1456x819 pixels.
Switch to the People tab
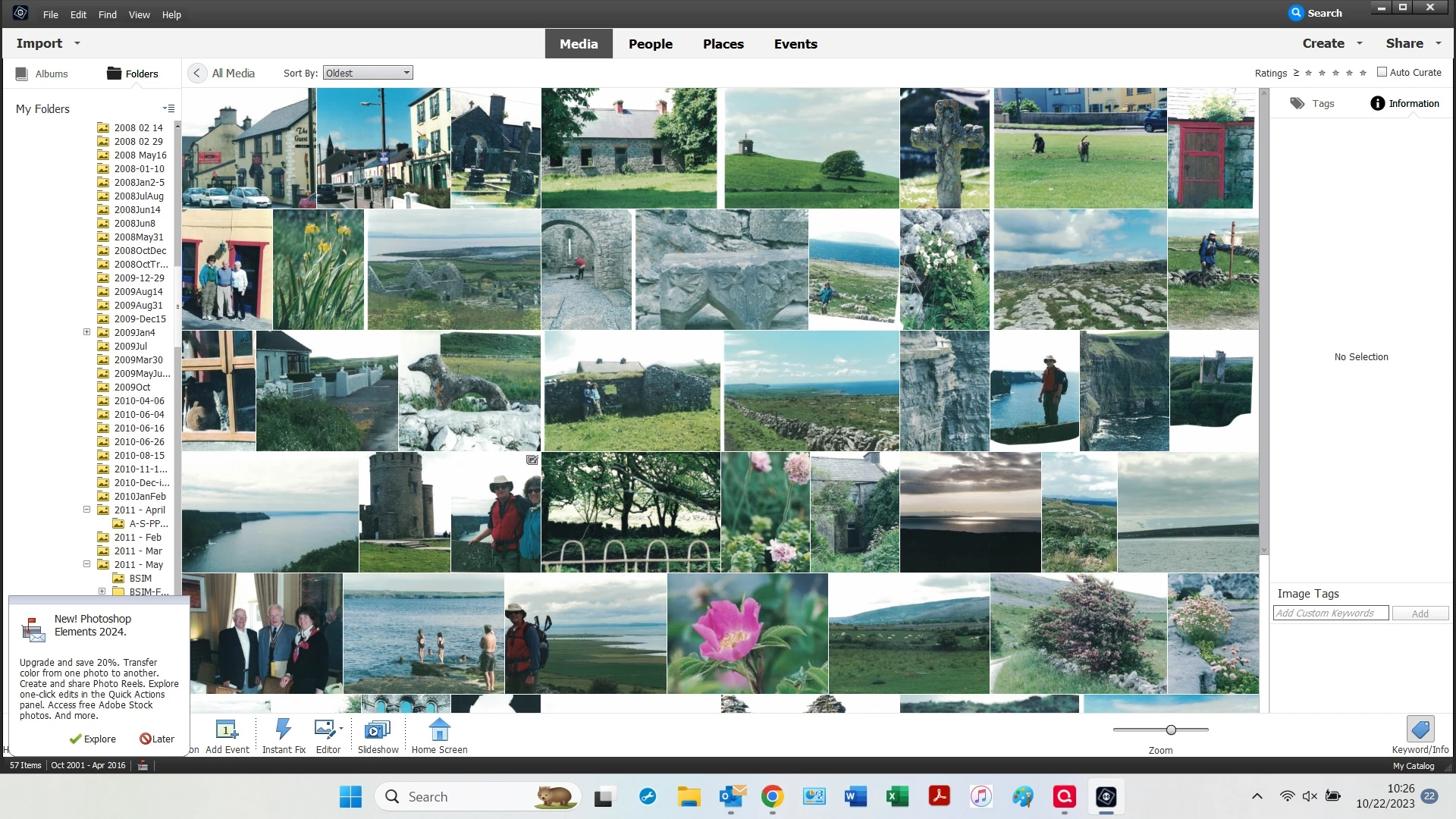pyautogui.click(x=650, y=44)
